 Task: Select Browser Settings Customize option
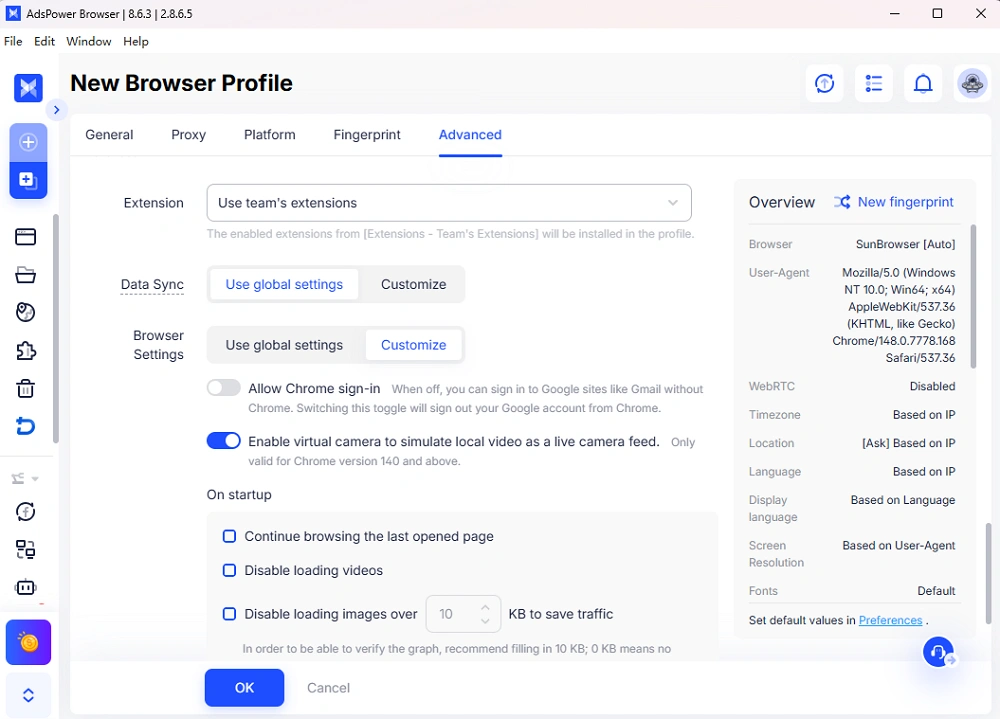pyautogui.click(x=413, y=345)
